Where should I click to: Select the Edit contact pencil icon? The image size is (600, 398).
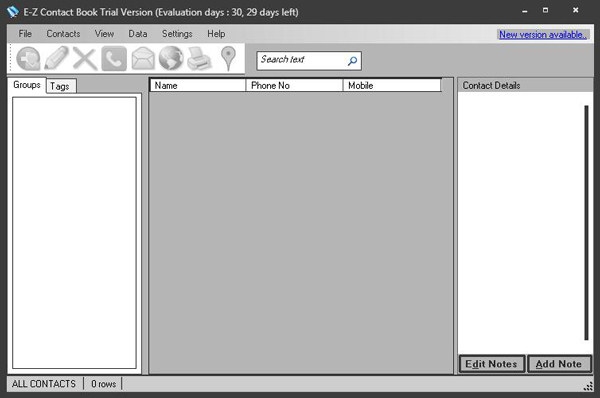pos(57,59)
